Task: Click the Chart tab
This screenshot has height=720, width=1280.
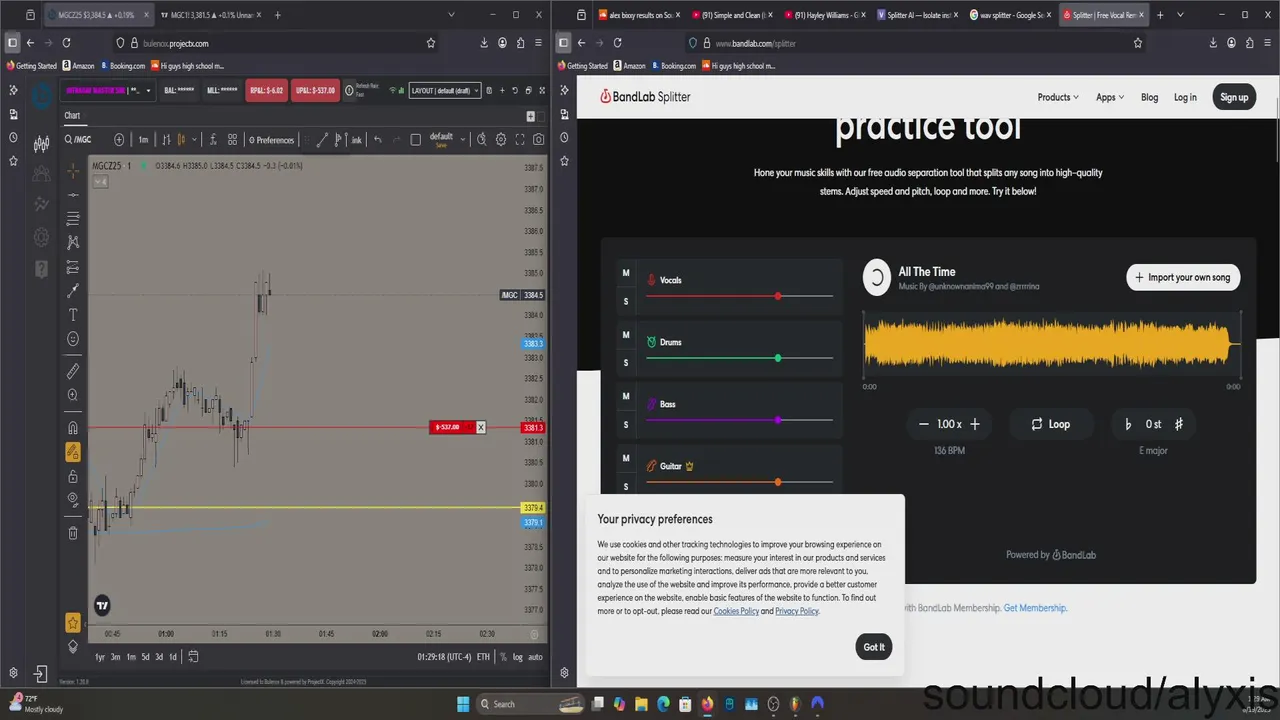Action: pos(72,116)
